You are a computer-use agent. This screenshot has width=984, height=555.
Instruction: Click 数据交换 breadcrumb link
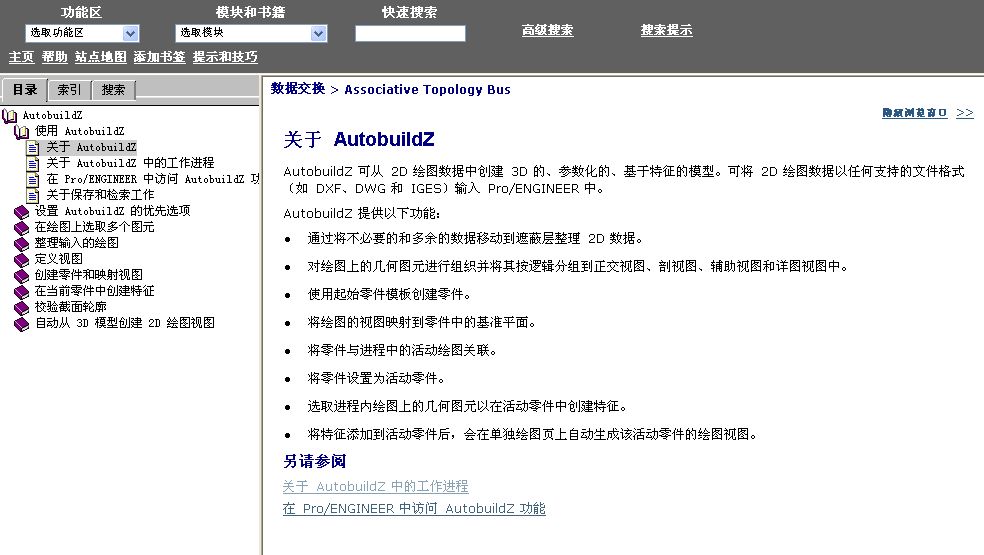pos(298,89)
